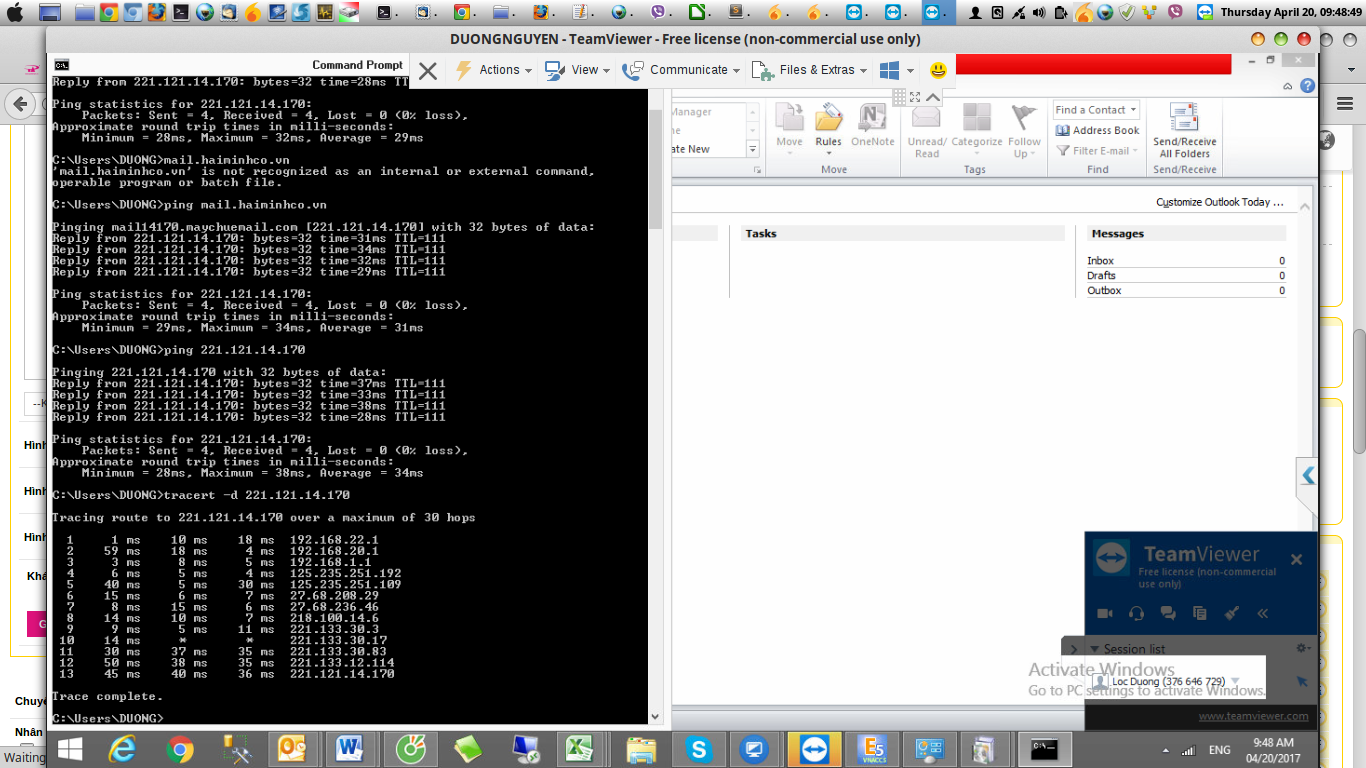
Task: Click the headset audio icon in TeamViewer panel
Action: (1136, 613)
